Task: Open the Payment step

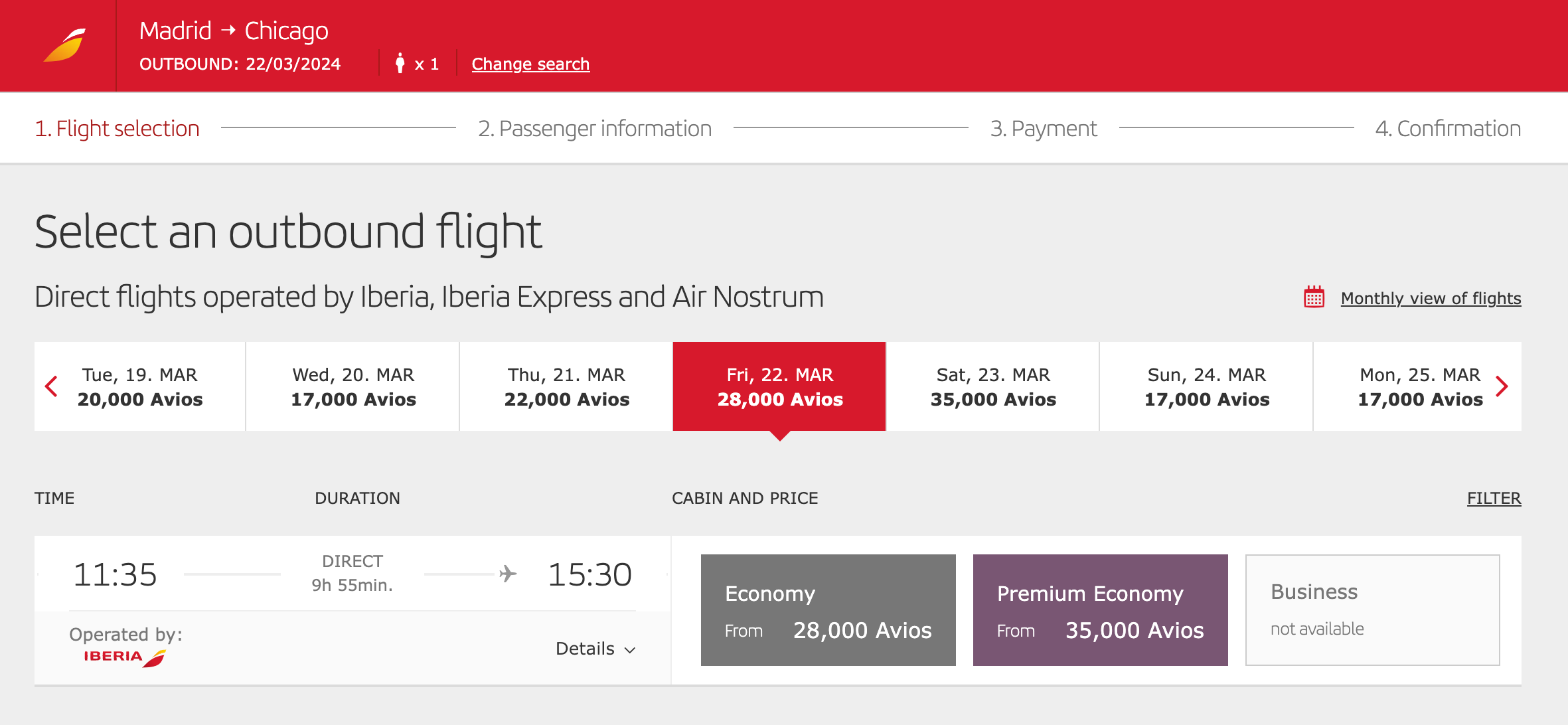Action: [1044, 127]
